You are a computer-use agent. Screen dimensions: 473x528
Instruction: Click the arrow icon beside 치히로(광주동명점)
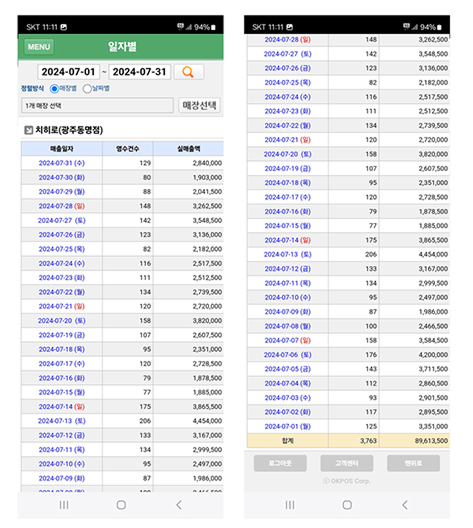[29, 130]
